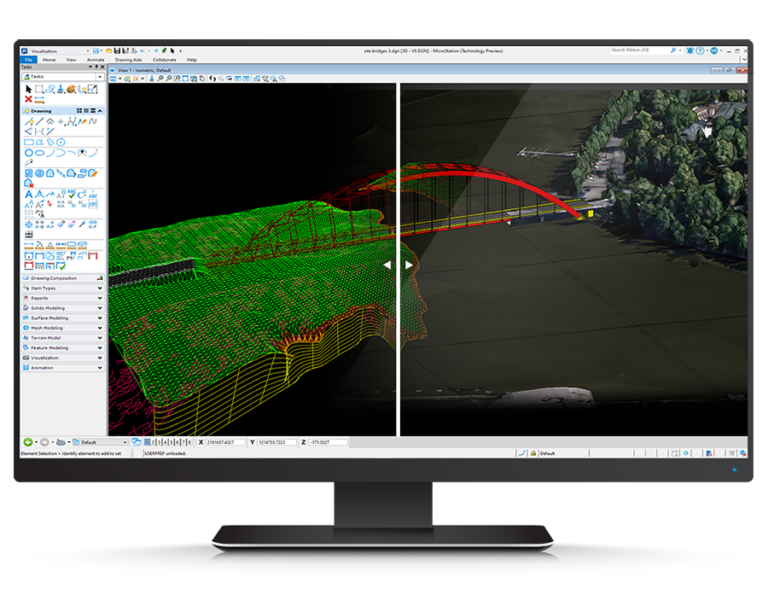Activate the Place Fence tool
This screenshot has height=606, width=768.
[39, 89]
